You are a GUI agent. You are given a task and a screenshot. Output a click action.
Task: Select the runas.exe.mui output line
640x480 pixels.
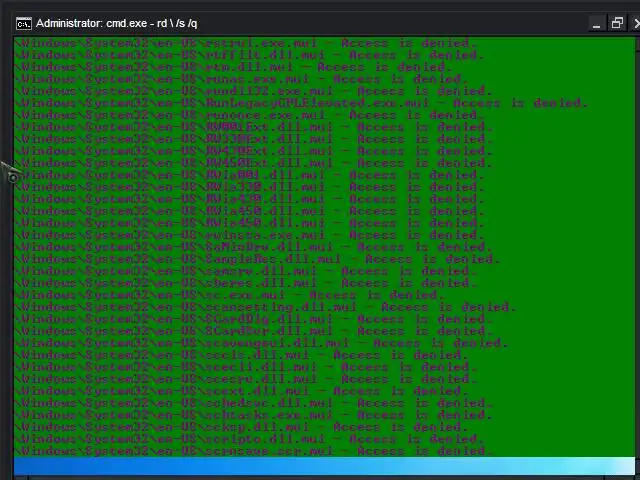[x=241, y=79]
